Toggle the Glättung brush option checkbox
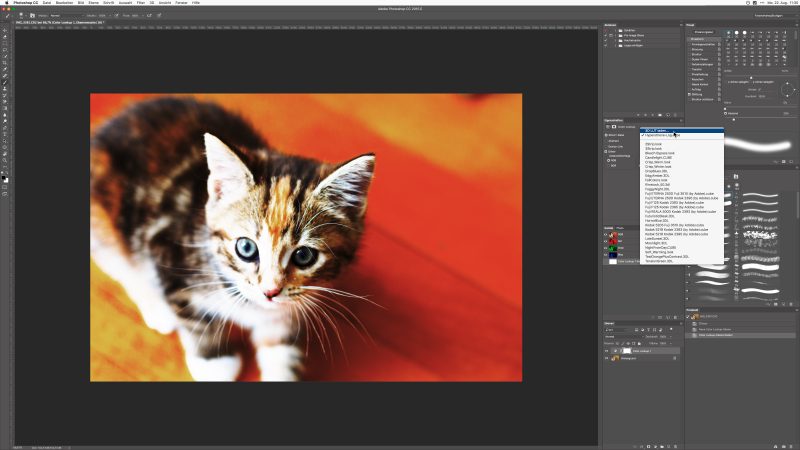This screenshot has height=450, width=800. point(689,94)
